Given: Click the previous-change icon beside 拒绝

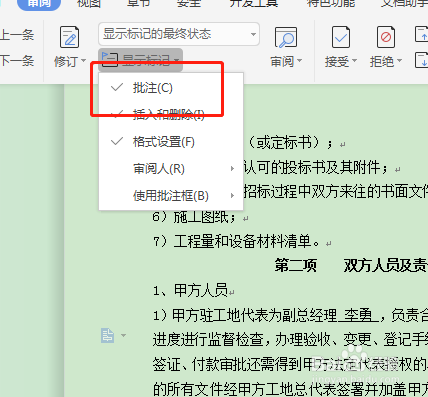Looking at the screenshot, I should (x=421, y=34).
